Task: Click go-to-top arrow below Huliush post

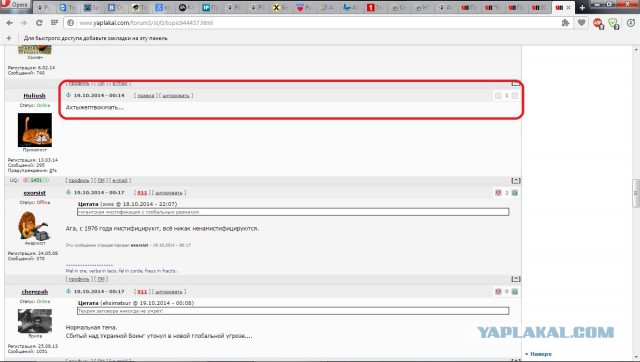Action: tap(516, 180)
